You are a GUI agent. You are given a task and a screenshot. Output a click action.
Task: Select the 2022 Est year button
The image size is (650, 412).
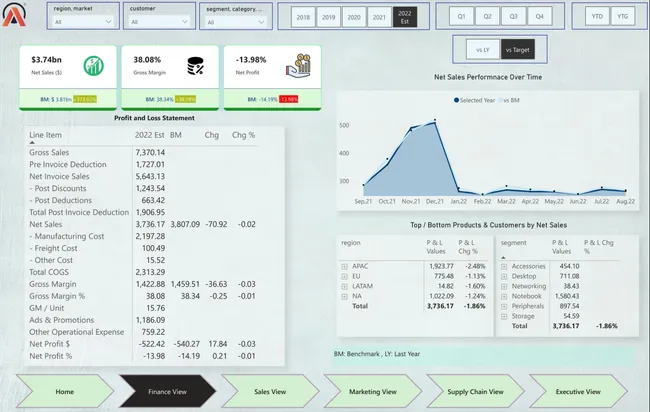pos(405,17)
